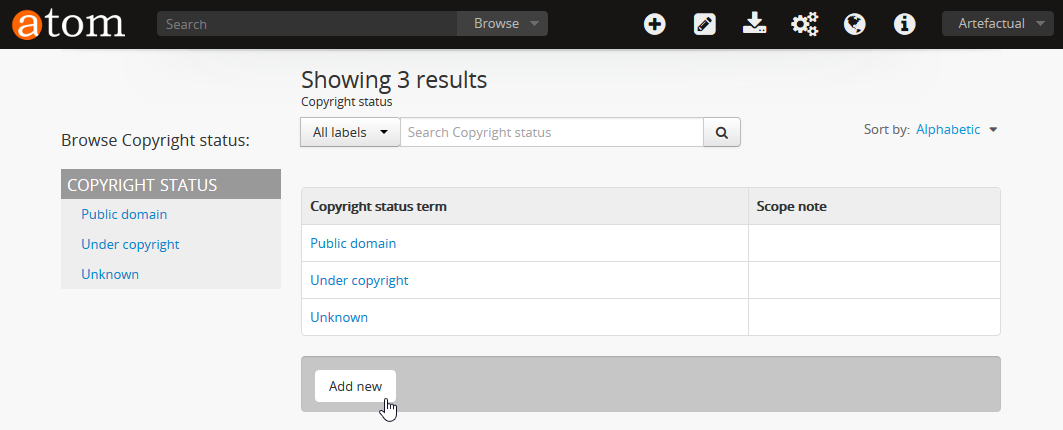Select Under copyright in sidebar list
The height and width of the screenshot is (430, 1063).
click(x=130, y=244)
